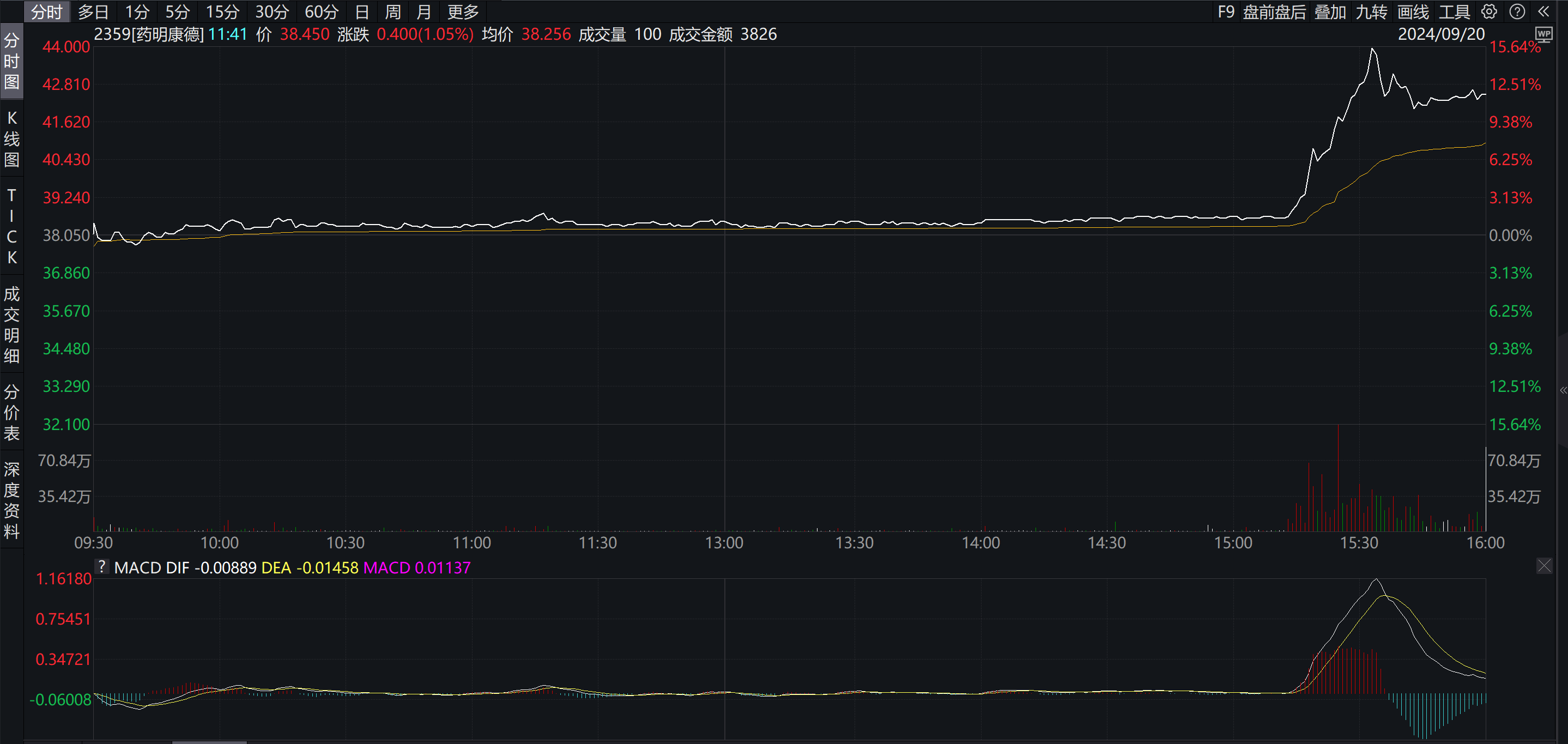Toggle 叠加 overlay mode
The height and width of the screenshot is (744, 1568).
[x=1330, y=11]
